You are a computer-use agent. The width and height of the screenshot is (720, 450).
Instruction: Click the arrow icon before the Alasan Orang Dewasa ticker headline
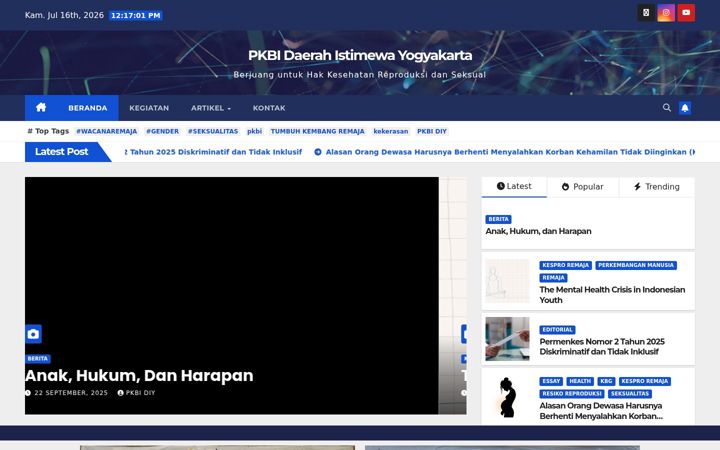[x=318, y=152]
